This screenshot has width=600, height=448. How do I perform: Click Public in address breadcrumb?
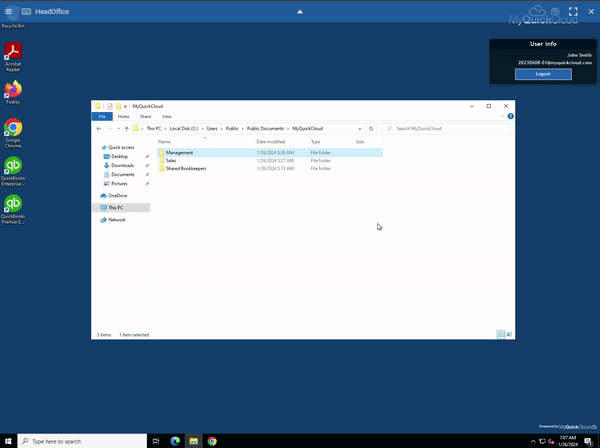coord(232,129)
